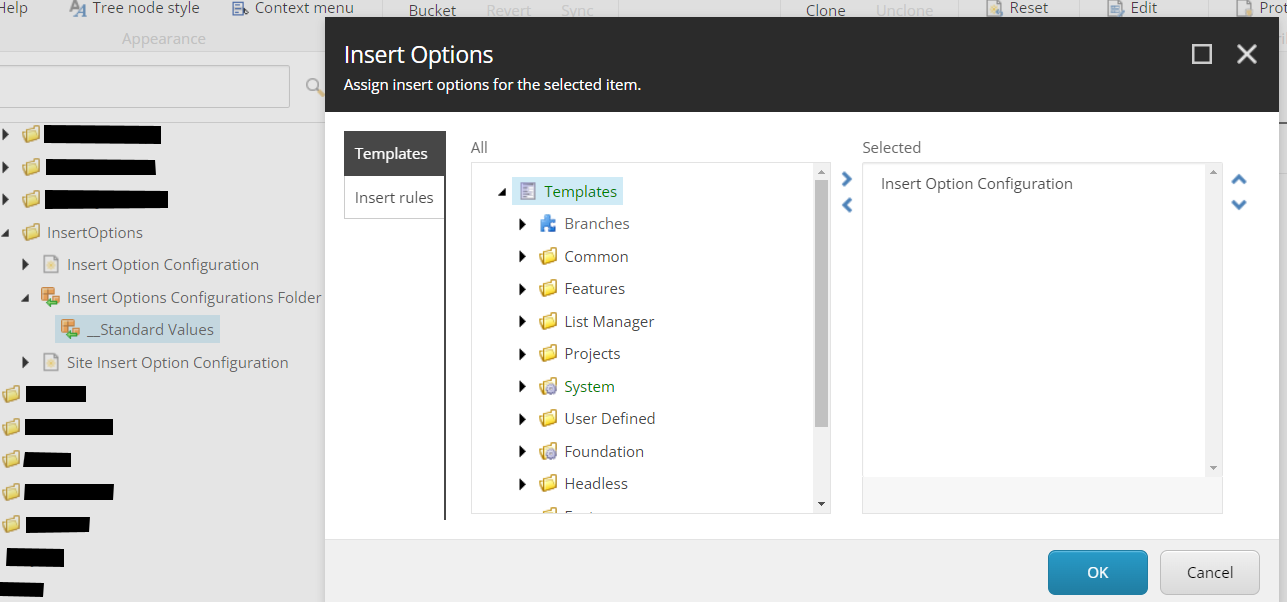
Task: Click the right arrow to add template
Action: (x=847, y=180)
